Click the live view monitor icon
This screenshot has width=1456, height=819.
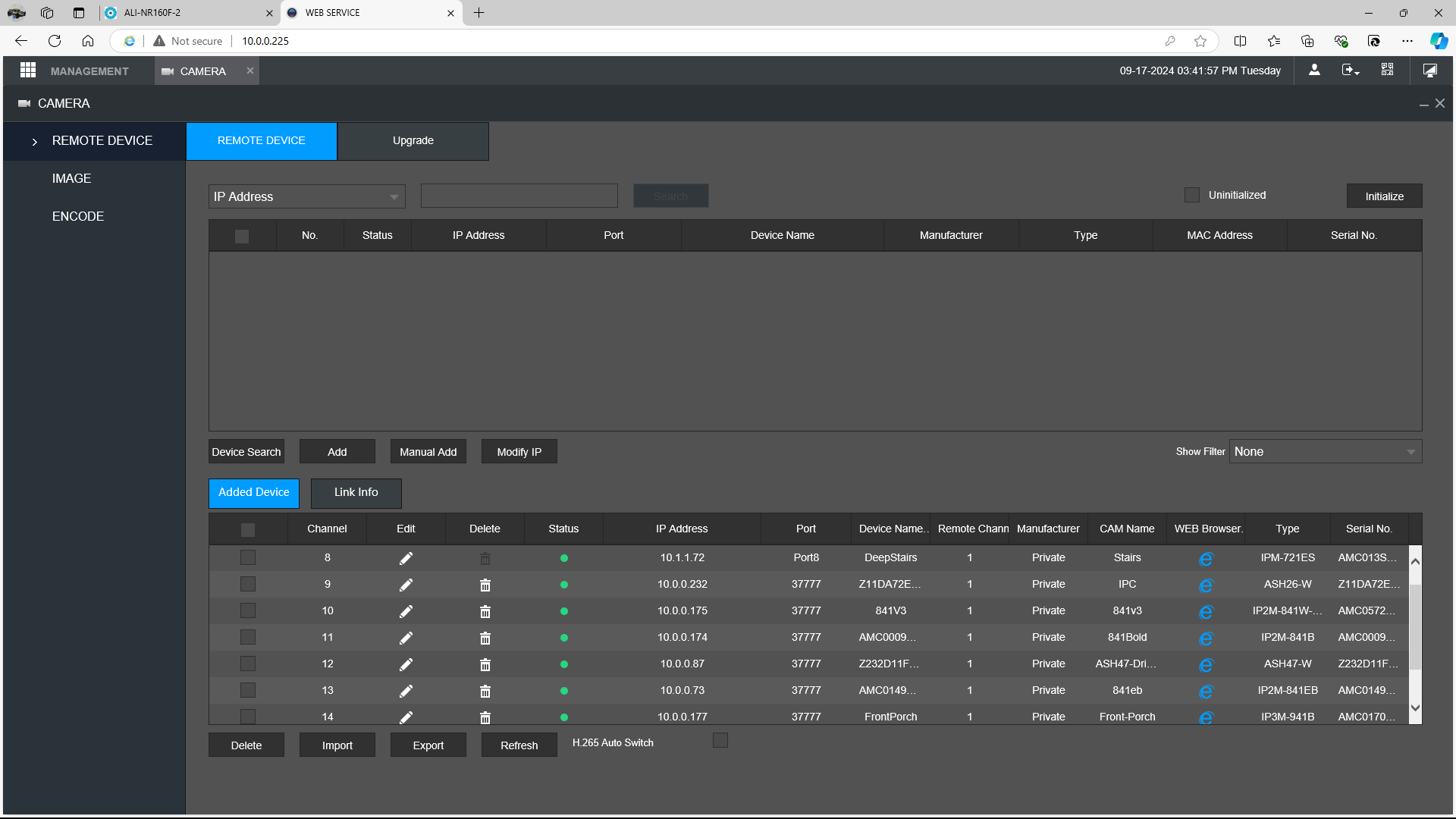pos(1429,70)
